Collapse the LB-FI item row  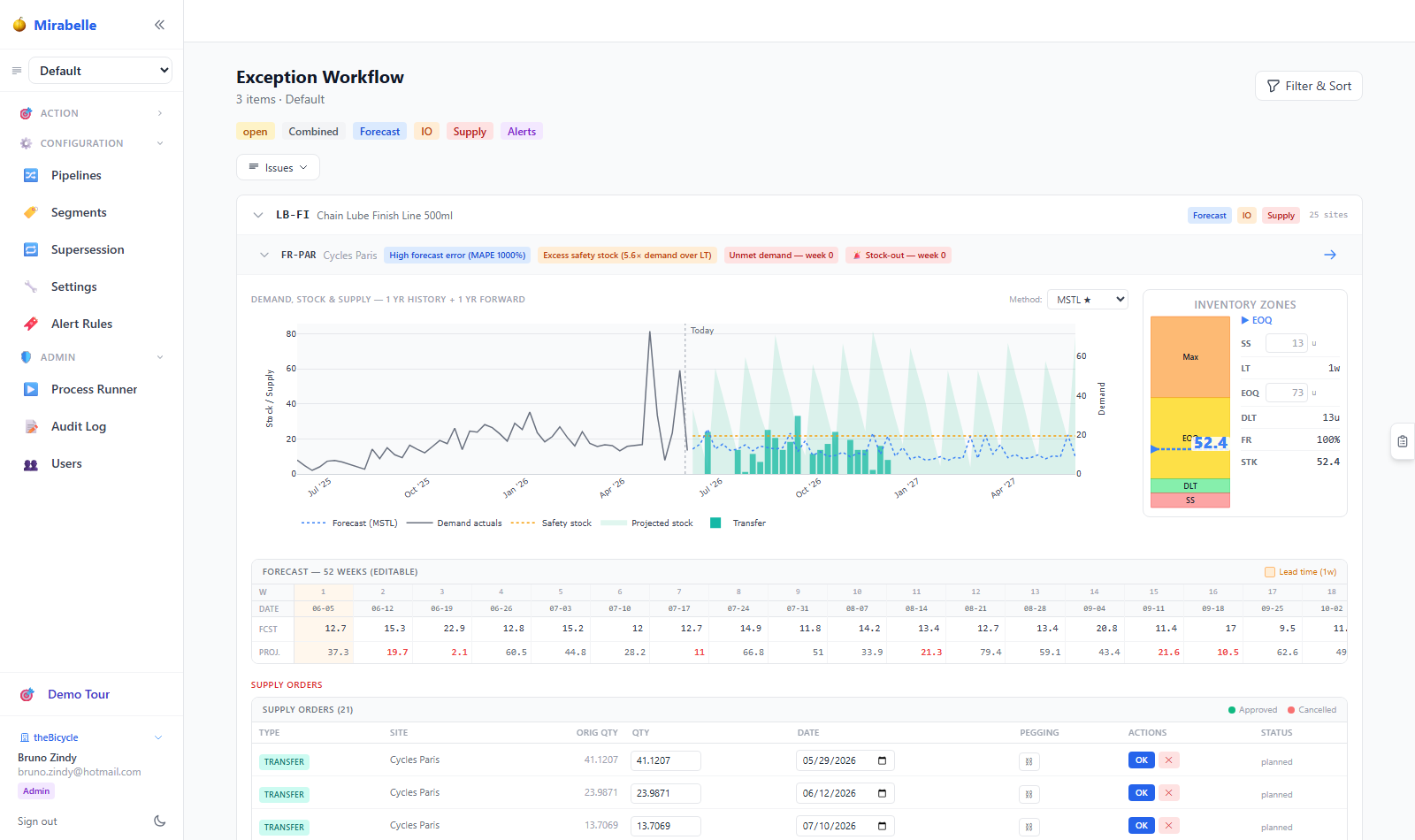point(258,215)
